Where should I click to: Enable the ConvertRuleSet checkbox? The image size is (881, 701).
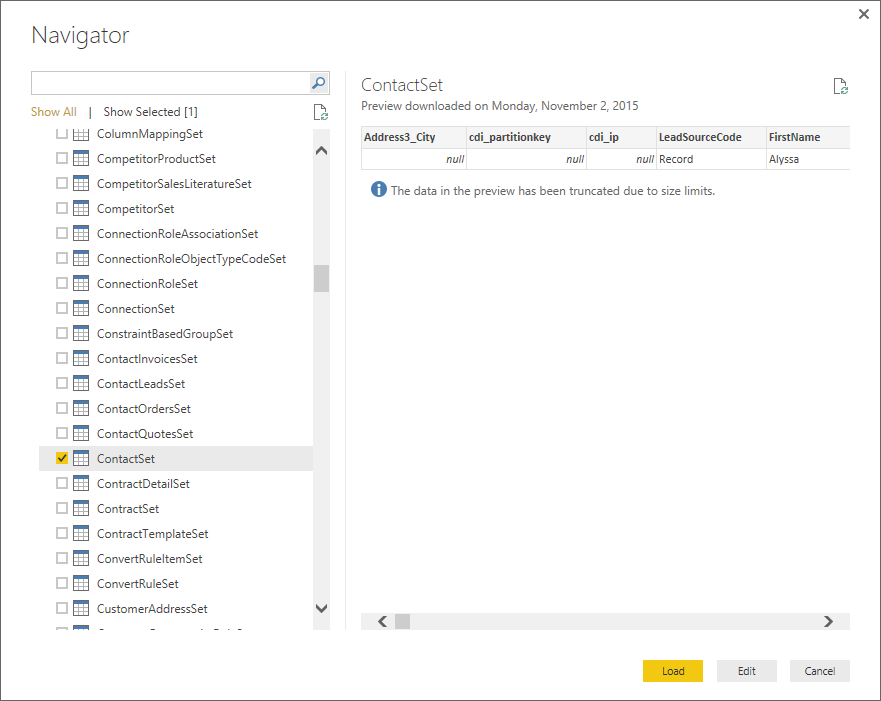tap(62, 584)
